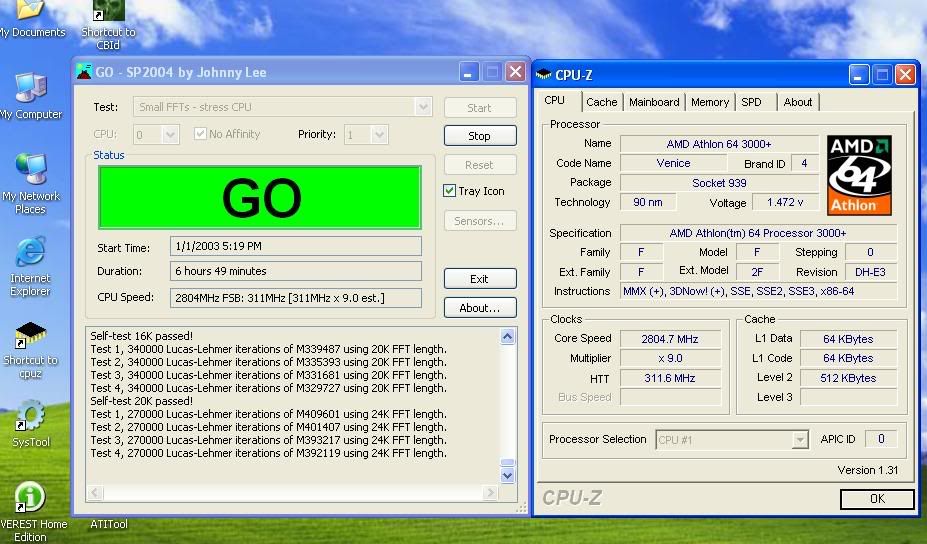The height and width of the screenshot is (544, 927).
Task: Switch to the Mainboard tab
Action: [x=654, y=102]
